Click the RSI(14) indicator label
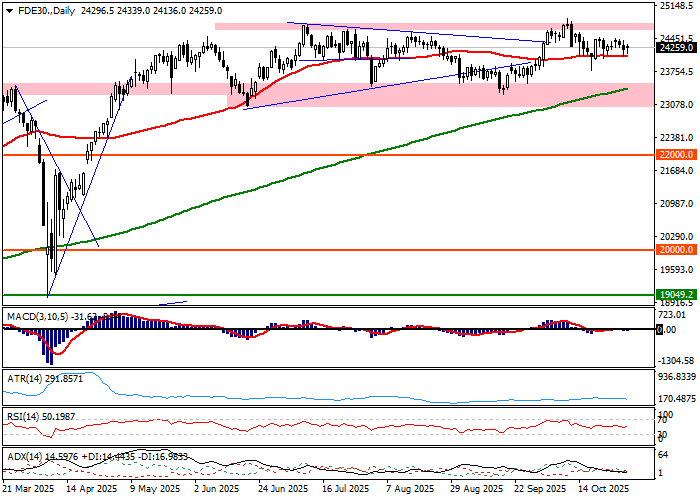This screenshot has height=500, width=700. tap(23, 415)
